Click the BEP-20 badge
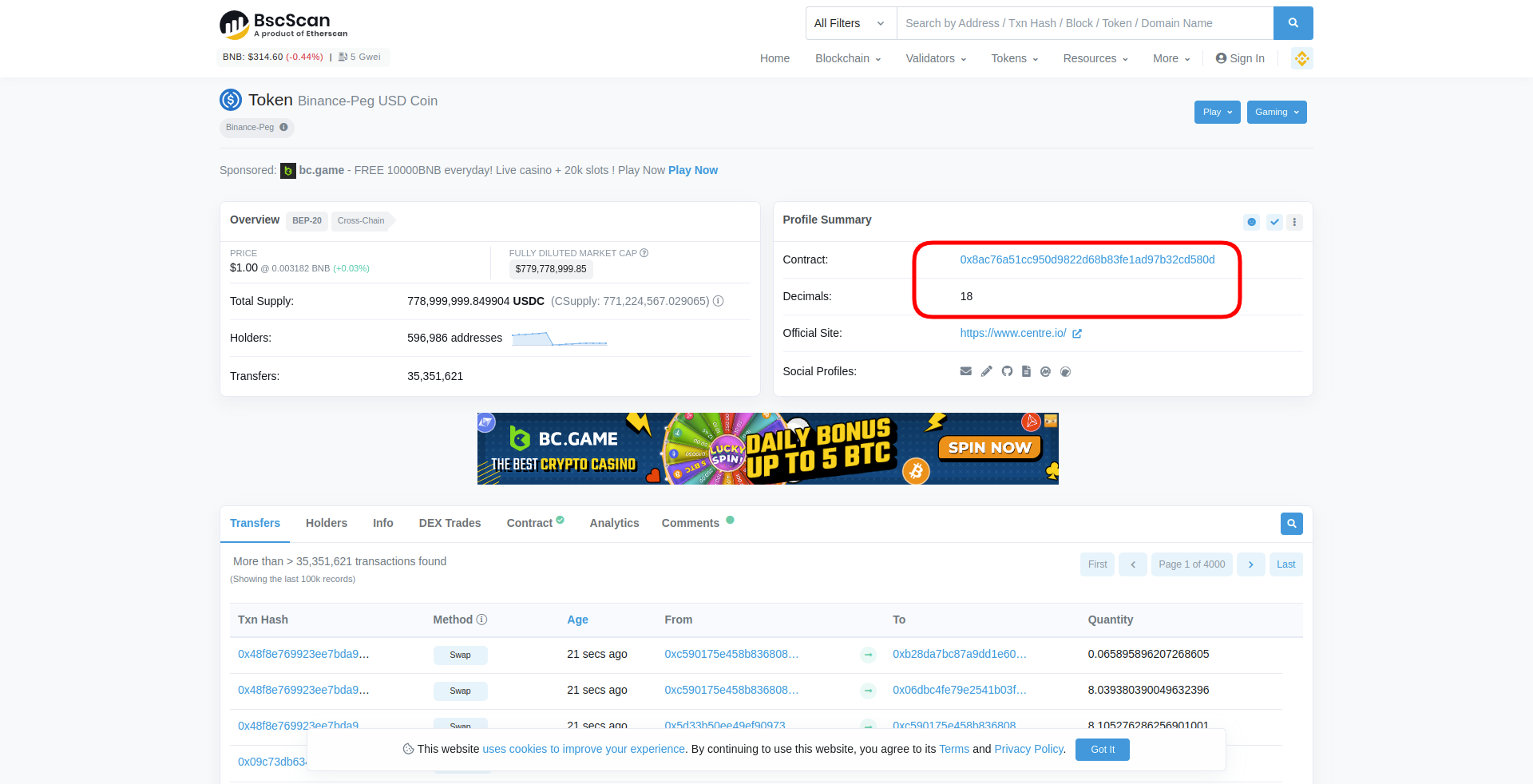The width and height of the screenshot is (1533, 784). (307, 220)
